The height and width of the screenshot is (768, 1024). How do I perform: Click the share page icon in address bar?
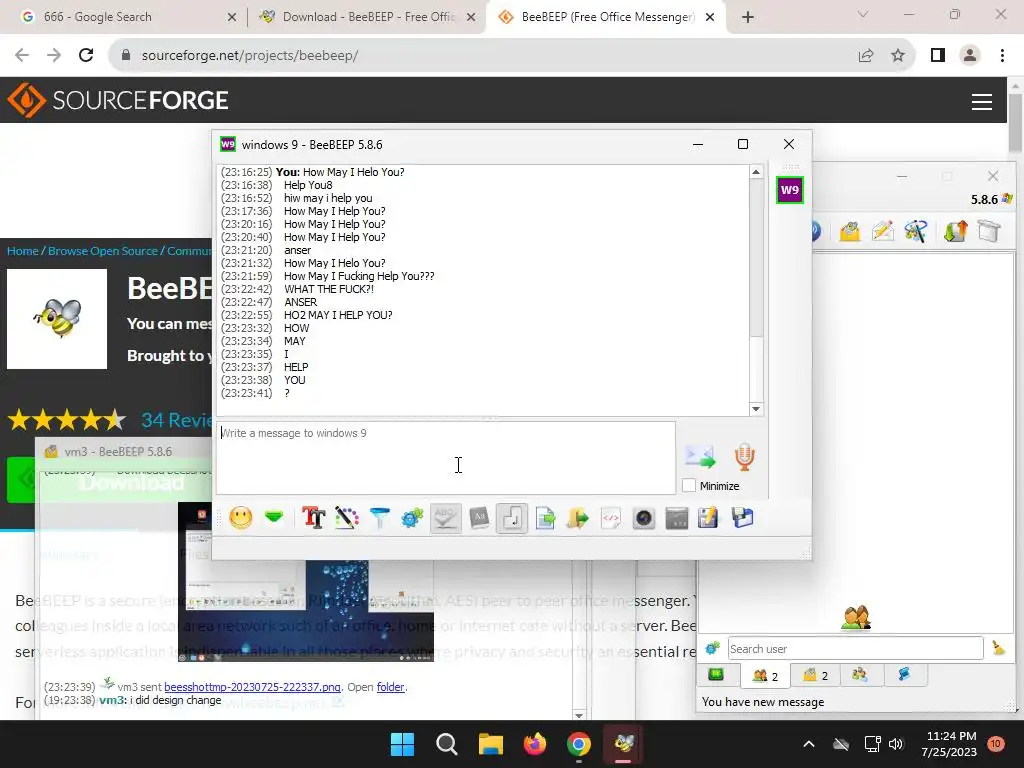866,56
